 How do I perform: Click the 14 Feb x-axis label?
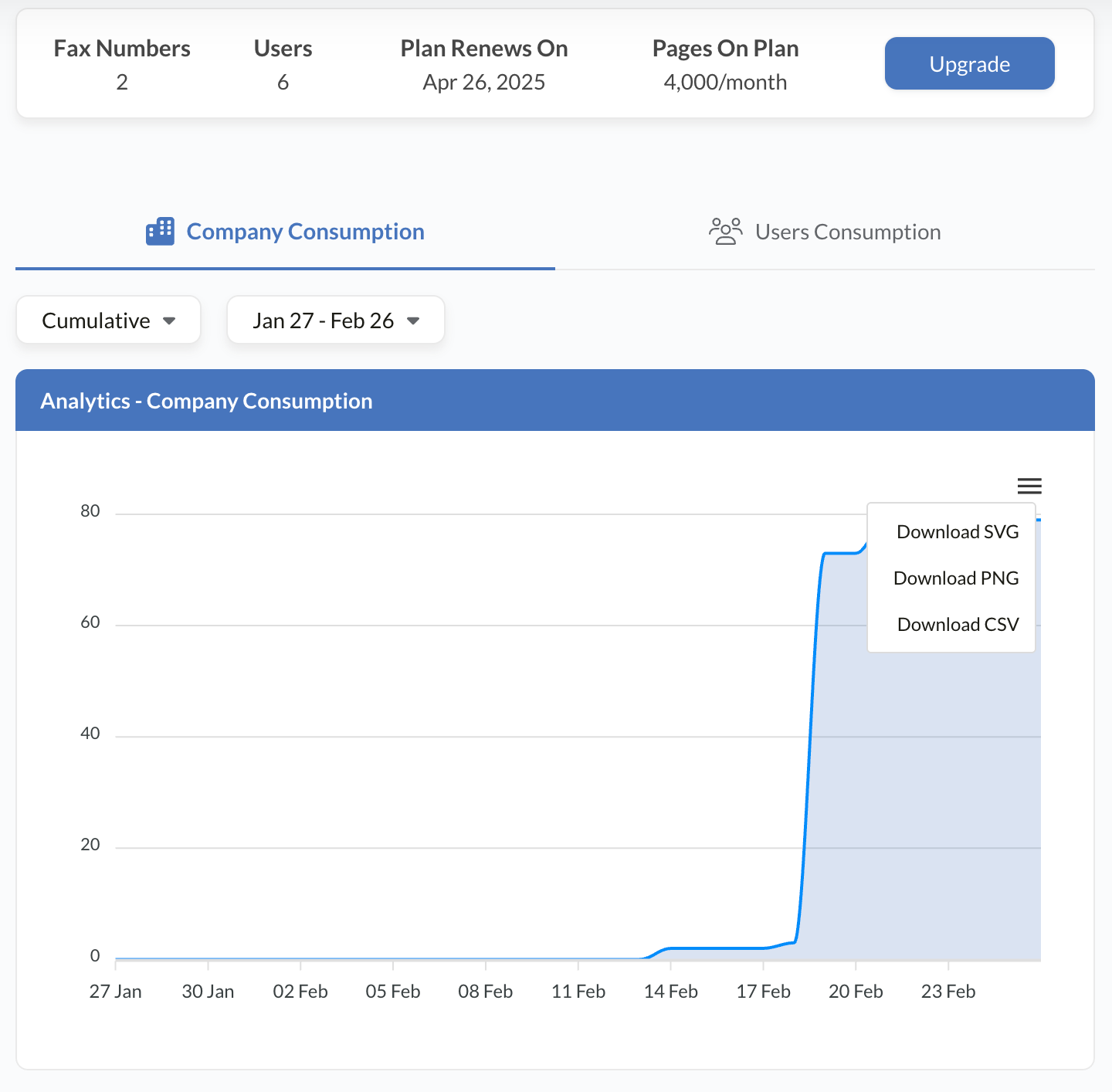tap(670, 992)
